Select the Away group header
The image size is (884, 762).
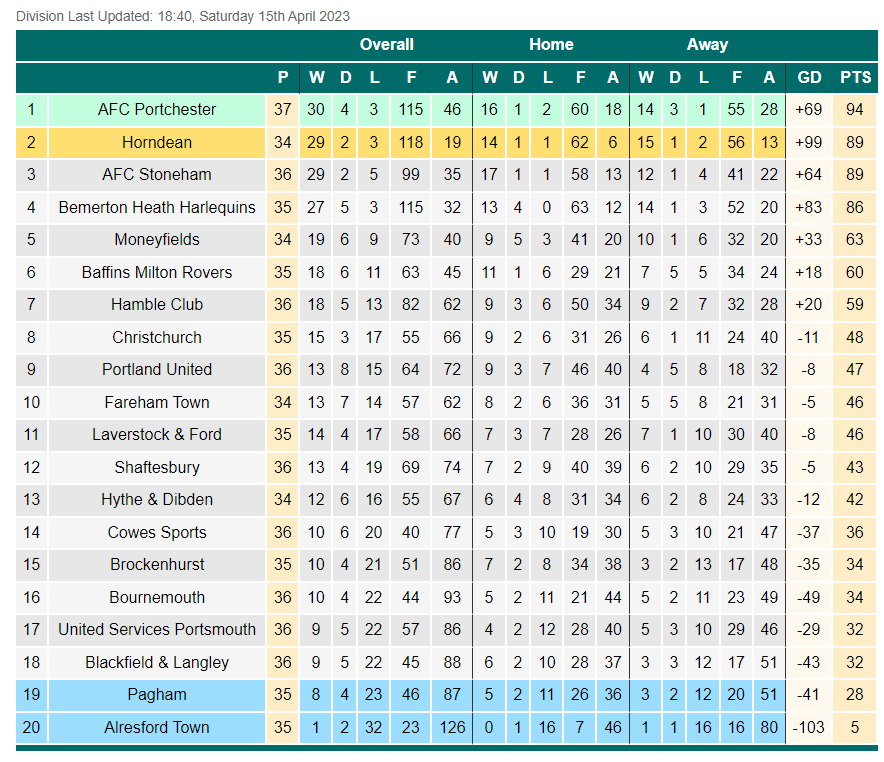pos(708,45)
